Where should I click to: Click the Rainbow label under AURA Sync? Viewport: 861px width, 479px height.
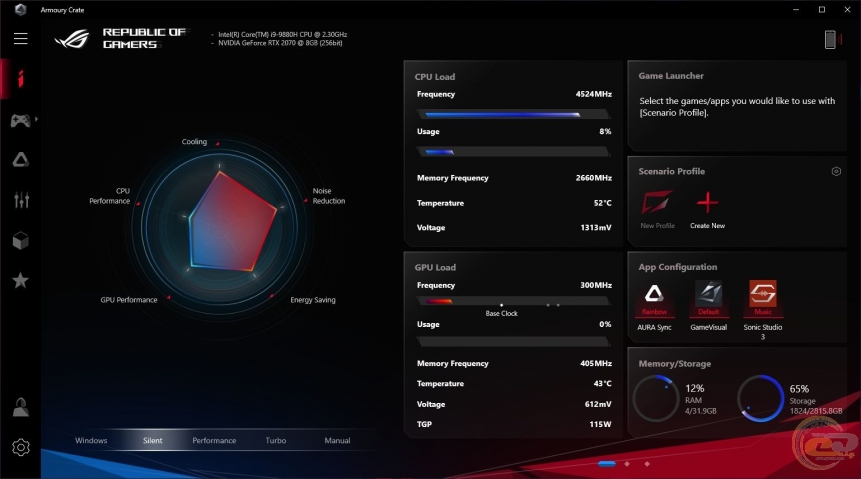(654, 312)
